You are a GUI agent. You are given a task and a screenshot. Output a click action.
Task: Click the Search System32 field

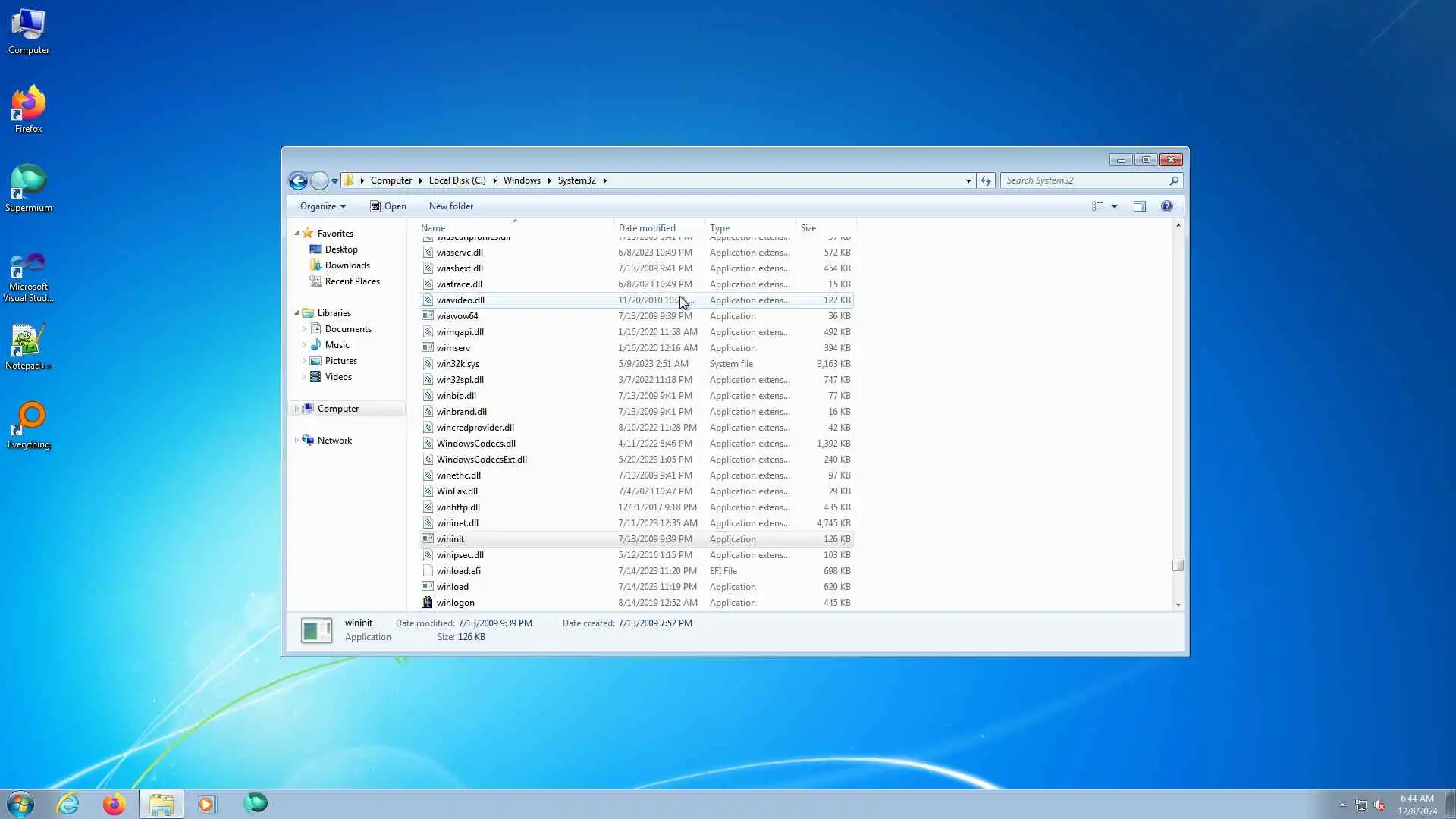1084,180
